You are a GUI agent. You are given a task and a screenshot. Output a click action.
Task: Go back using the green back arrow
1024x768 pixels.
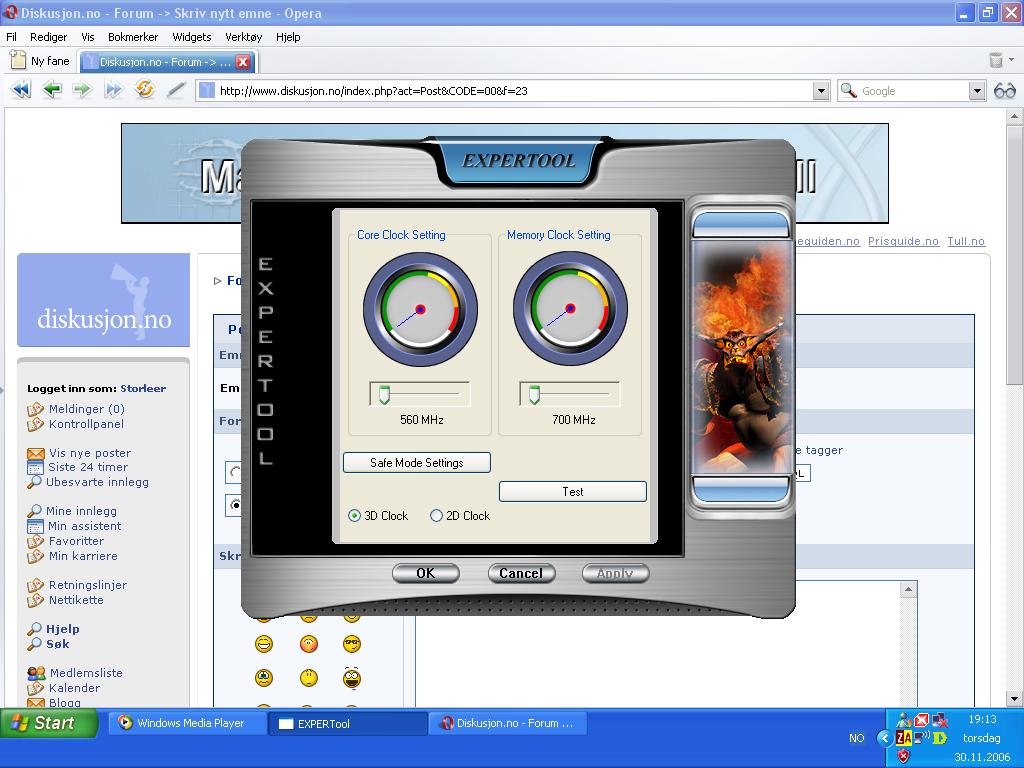52,89
